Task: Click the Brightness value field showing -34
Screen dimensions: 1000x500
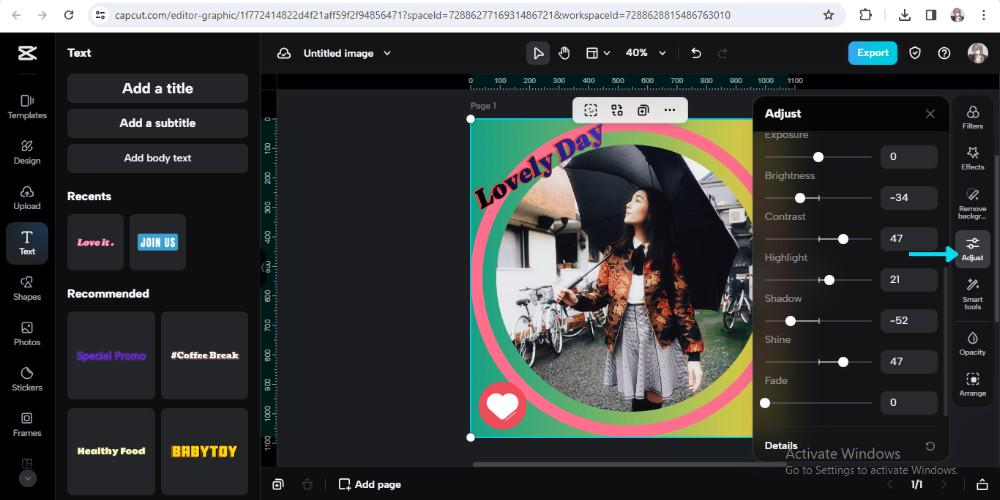Action: pos(909,198)
